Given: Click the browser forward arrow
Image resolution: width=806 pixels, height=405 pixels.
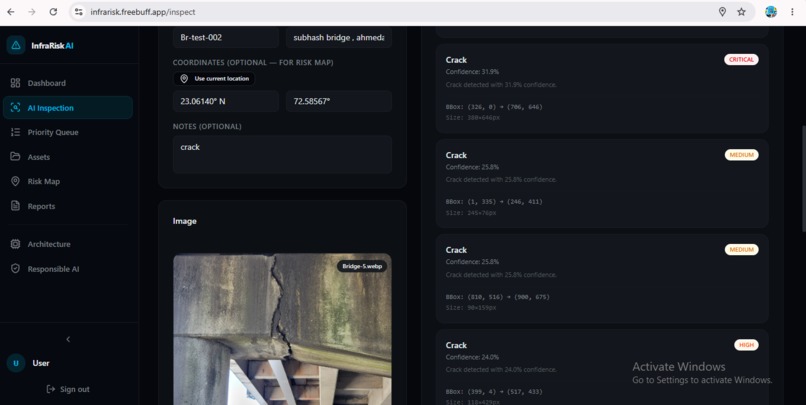Looking at the screenshot, I should 32,12.
